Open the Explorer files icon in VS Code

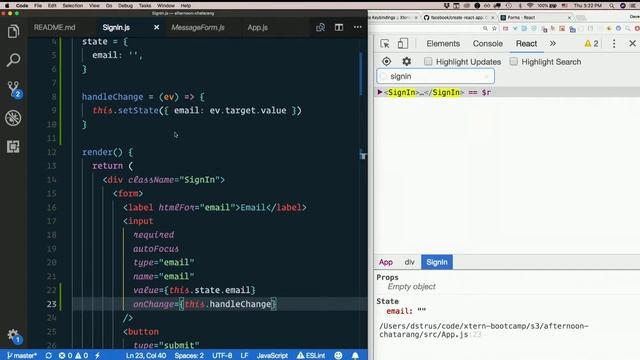pos(13,31)
